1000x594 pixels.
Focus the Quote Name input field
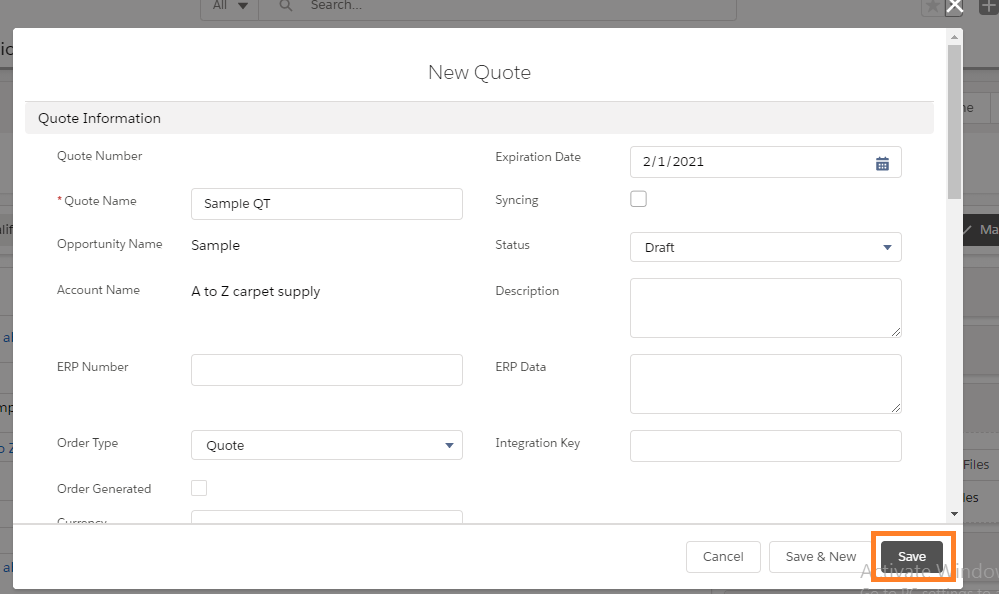(327, 204)
